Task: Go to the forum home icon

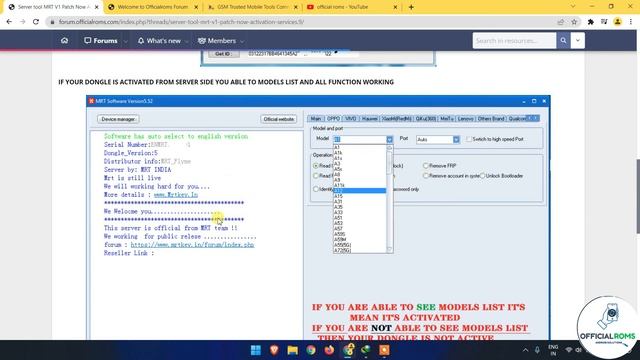Action: point(64,40)
